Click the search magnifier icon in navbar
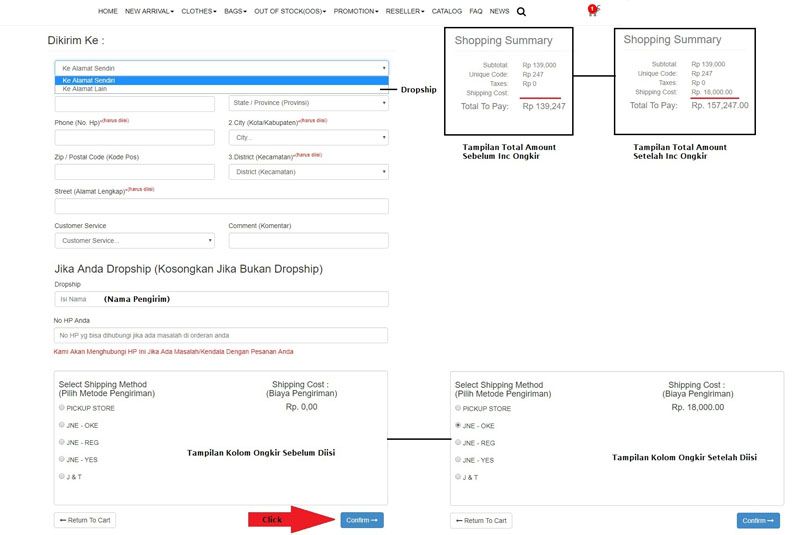Image resolution: width=800 pixels, height=535 pixels. coord(521,12)
